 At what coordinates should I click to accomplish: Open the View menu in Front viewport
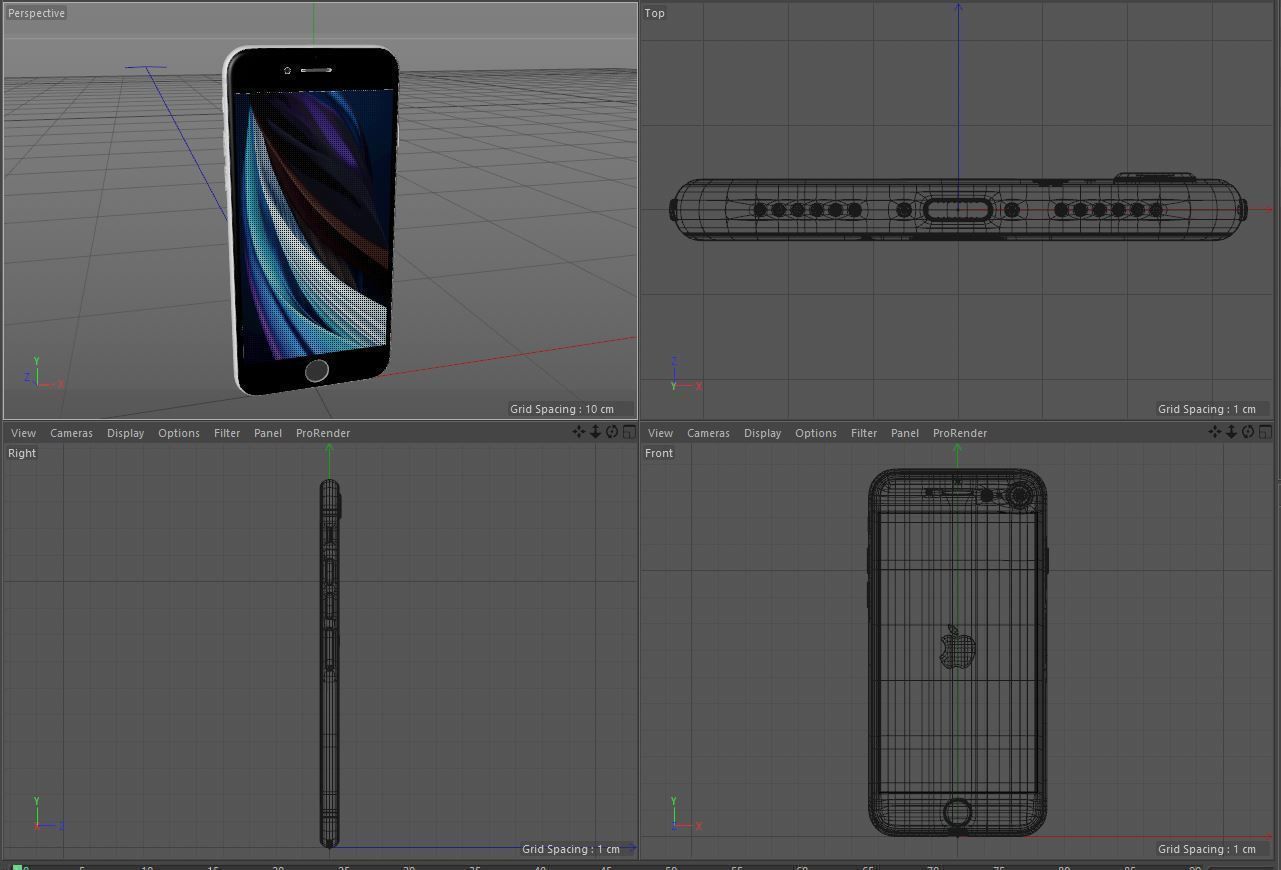pyautogui.click(x=660, y=433)
